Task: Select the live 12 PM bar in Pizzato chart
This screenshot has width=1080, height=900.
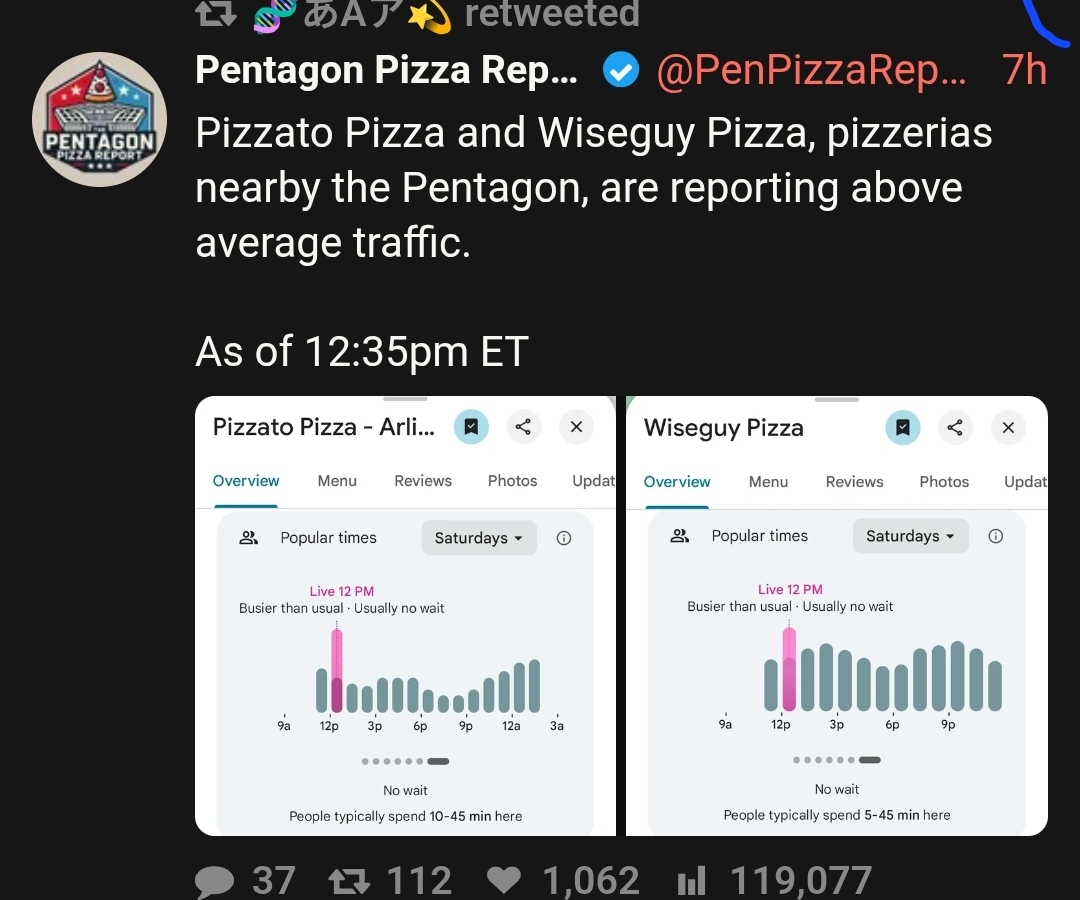Action: [337, 670]
